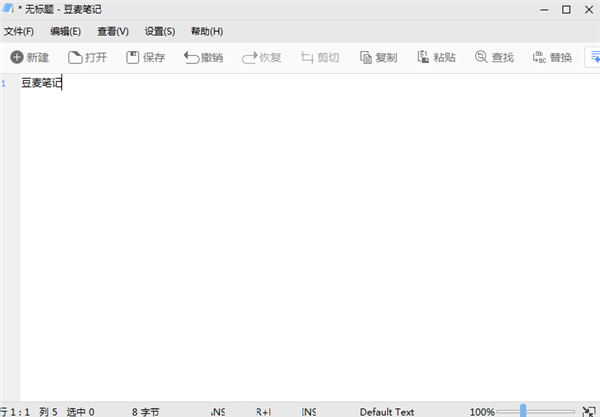The image size is (600, 417).
Task: Open the 文件(F) menu
Action: click(19, 31)
